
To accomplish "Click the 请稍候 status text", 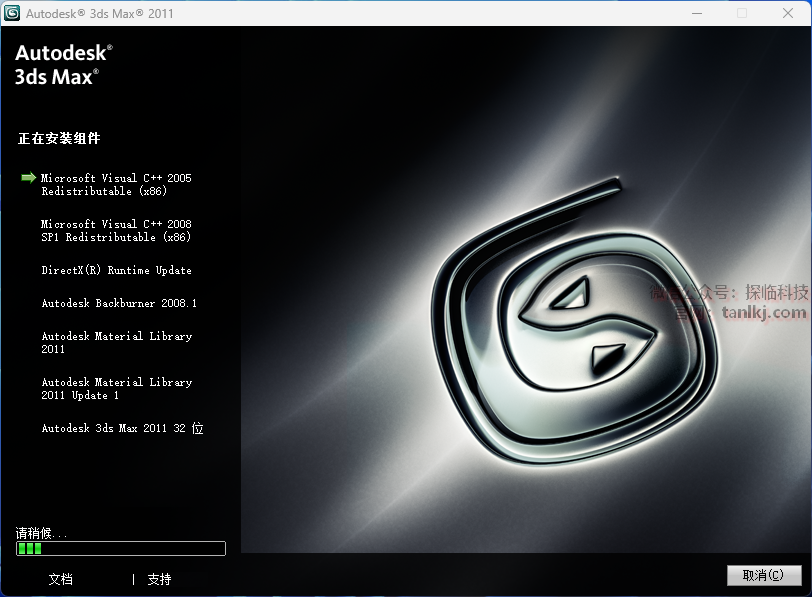I will [42, 533].
